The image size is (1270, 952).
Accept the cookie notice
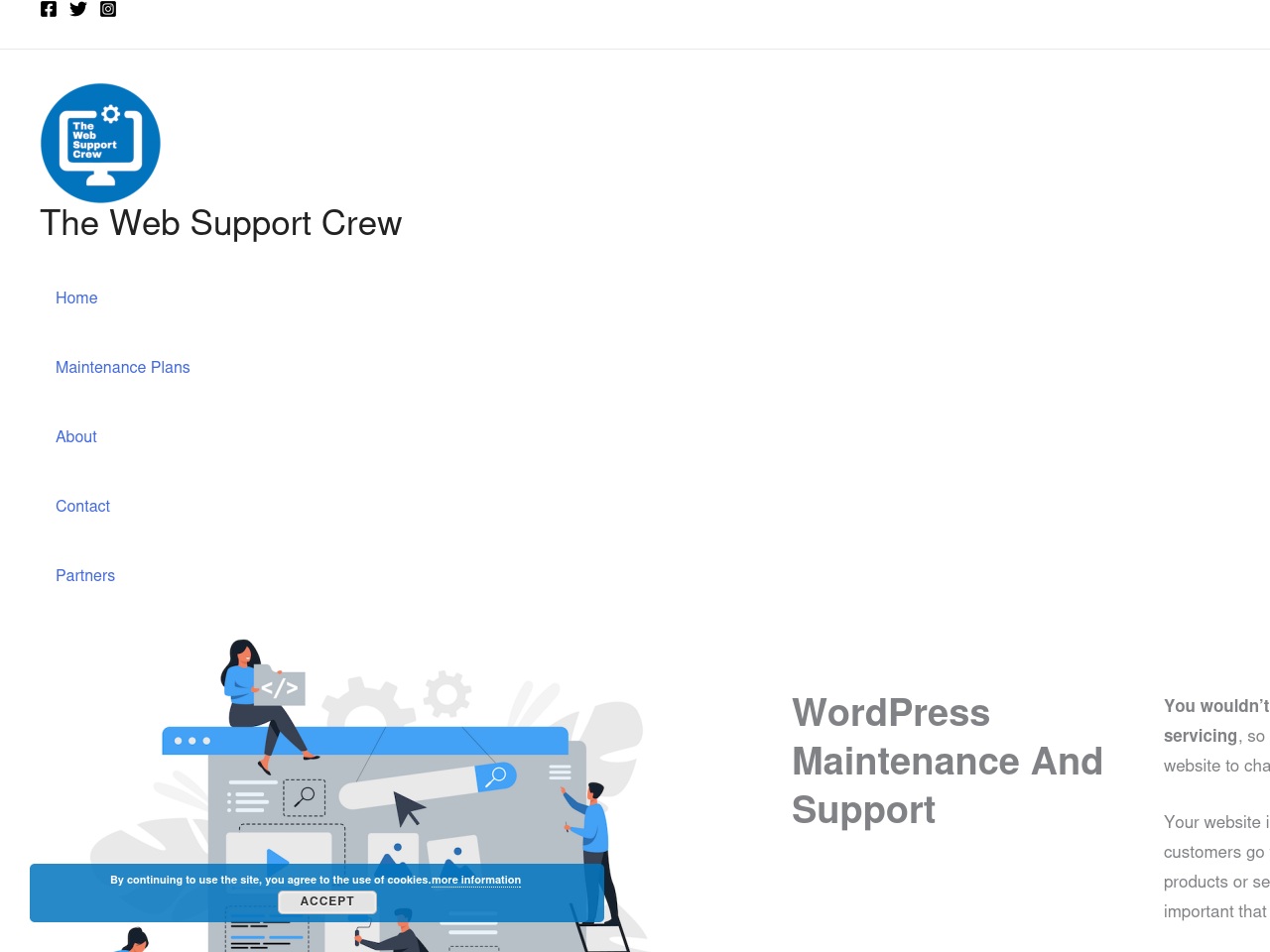[326, 901]
